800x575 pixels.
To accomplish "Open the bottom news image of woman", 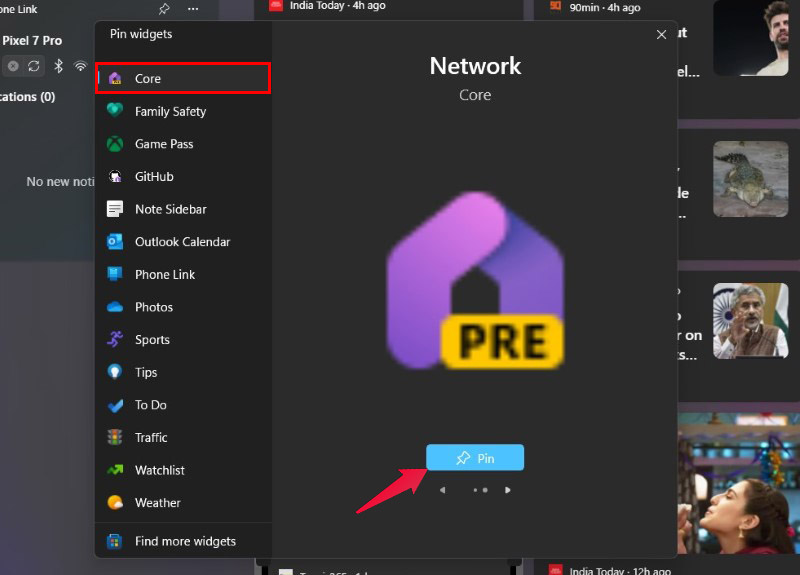I will [x=738, y=483].
